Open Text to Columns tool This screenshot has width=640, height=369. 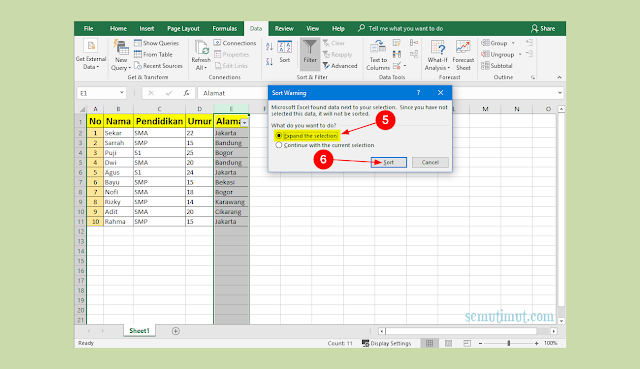pos(378,55)
